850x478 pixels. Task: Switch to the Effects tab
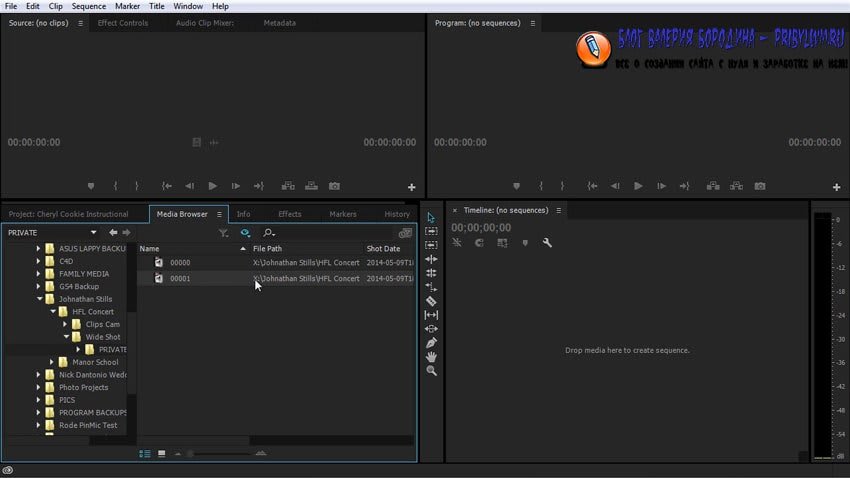[x=289, y=214]
